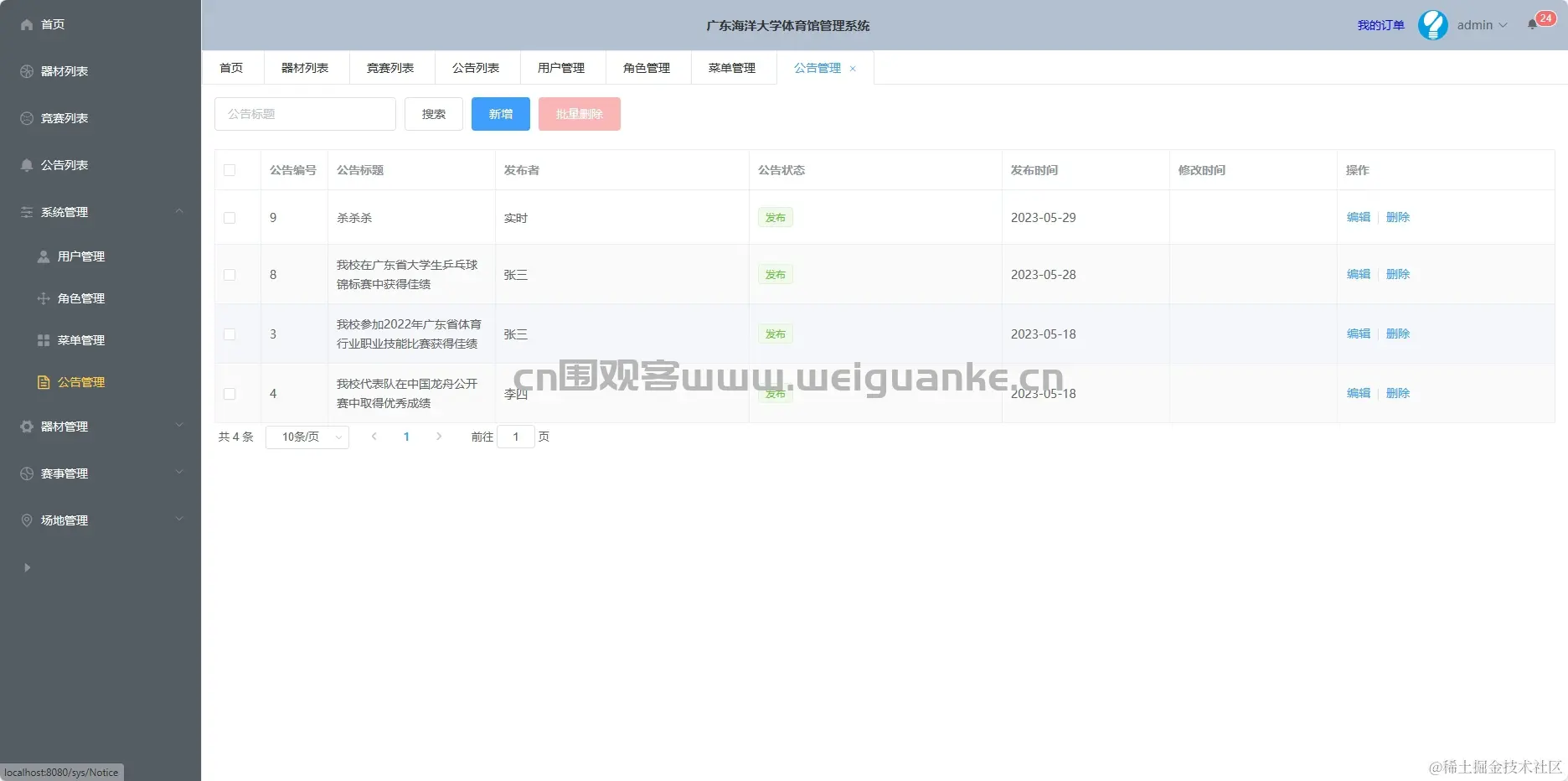Check the row for notice 3

pos(230,334)
